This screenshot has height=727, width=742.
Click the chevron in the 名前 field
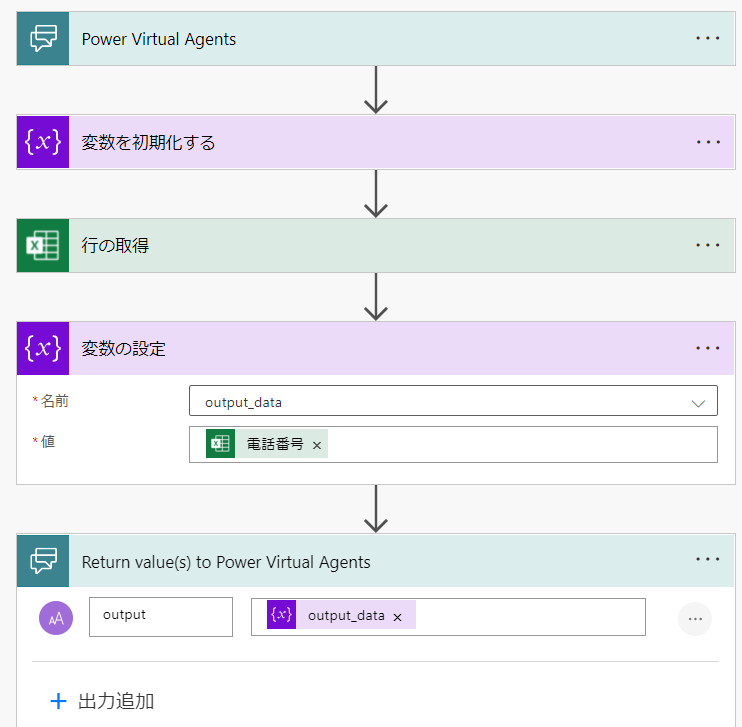pyautogui.click(x=698, y=403)
